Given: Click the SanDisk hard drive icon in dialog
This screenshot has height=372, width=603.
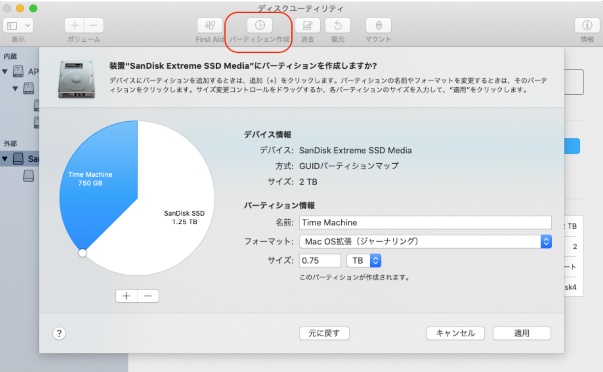Looking at the screenshot, I should [77, 79].
